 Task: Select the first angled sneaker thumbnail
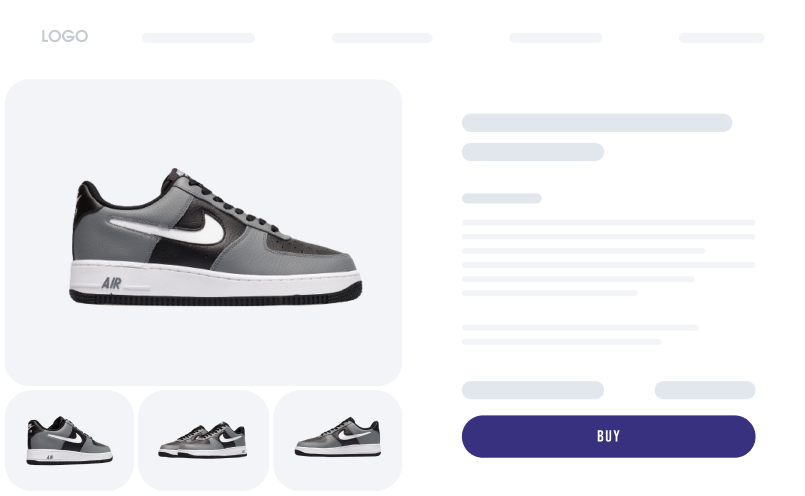click(x=69, y=440)
